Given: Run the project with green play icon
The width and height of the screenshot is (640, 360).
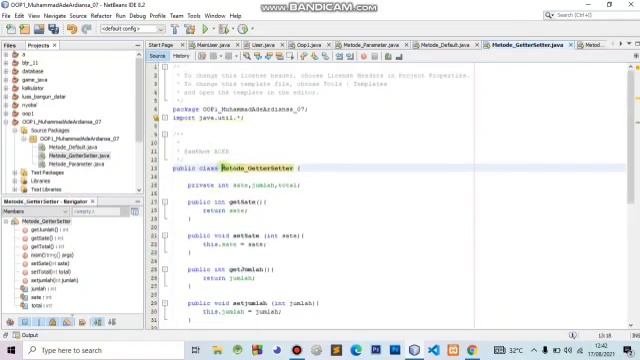Looking at the screenshot, I should 205,29.
